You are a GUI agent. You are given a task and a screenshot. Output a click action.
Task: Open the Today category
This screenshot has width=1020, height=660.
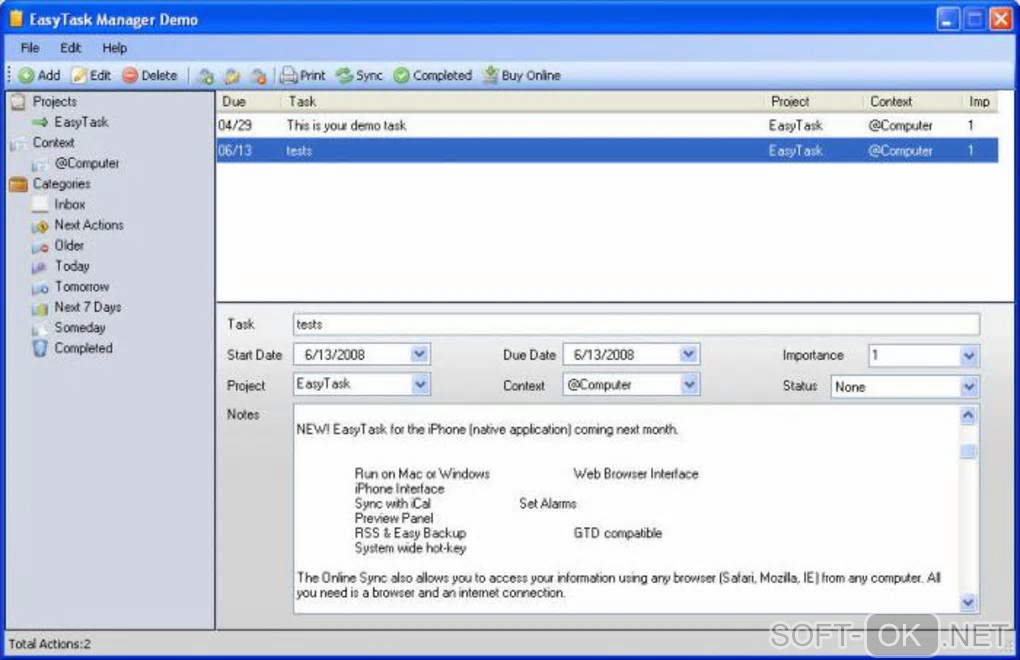click(x=72, y=266)
